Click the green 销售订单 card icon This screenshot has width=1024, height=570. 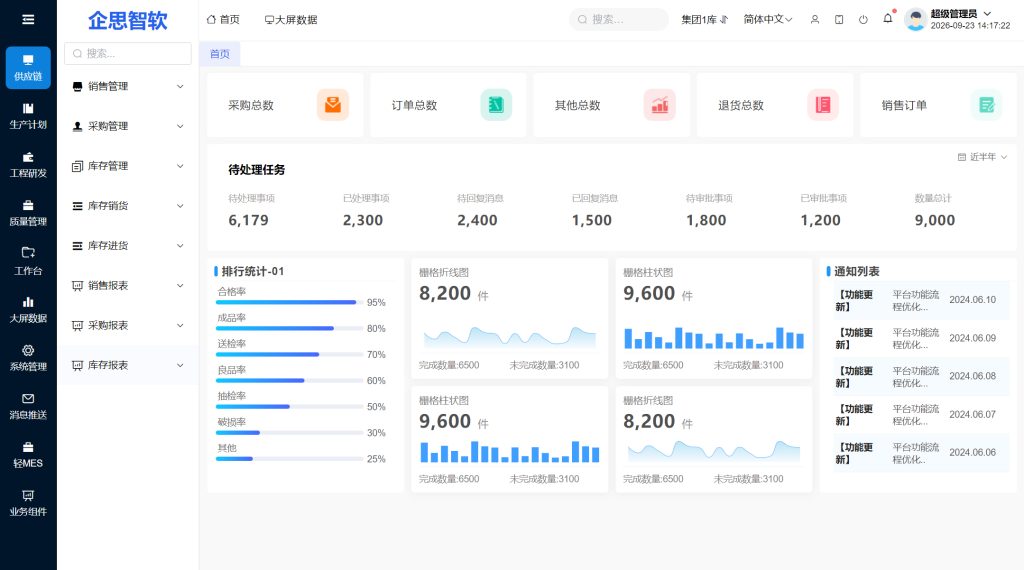(986, 104)
